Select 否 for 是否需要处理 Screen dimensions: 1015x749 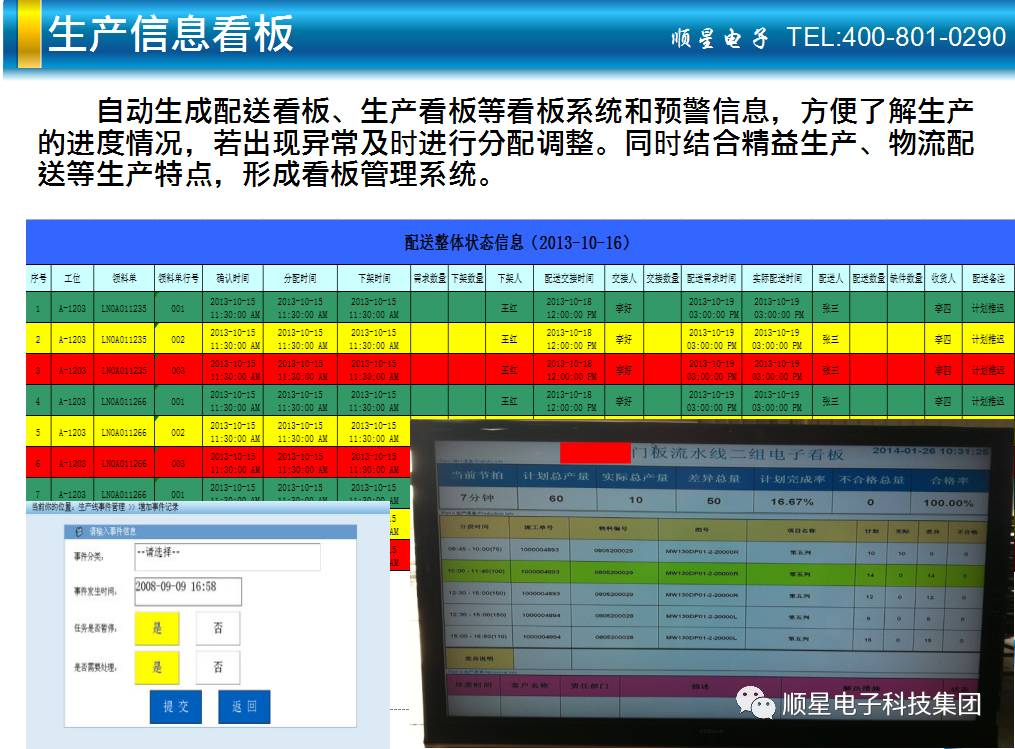(x=217, y=667)
